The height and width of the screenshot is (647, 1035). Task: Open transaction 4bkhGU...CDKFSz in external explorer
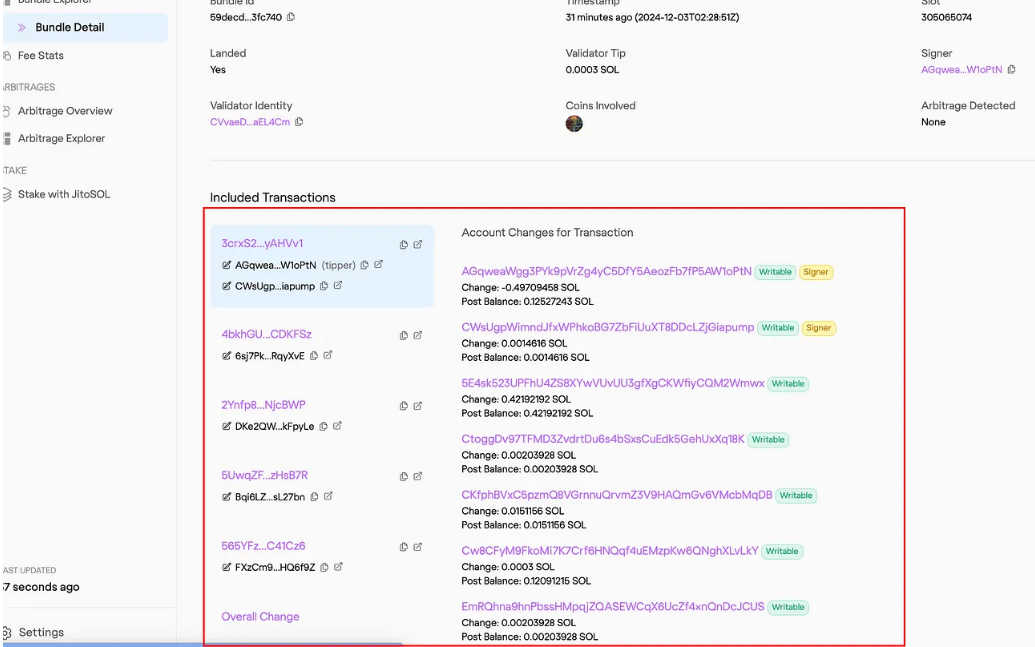(417, 335)
